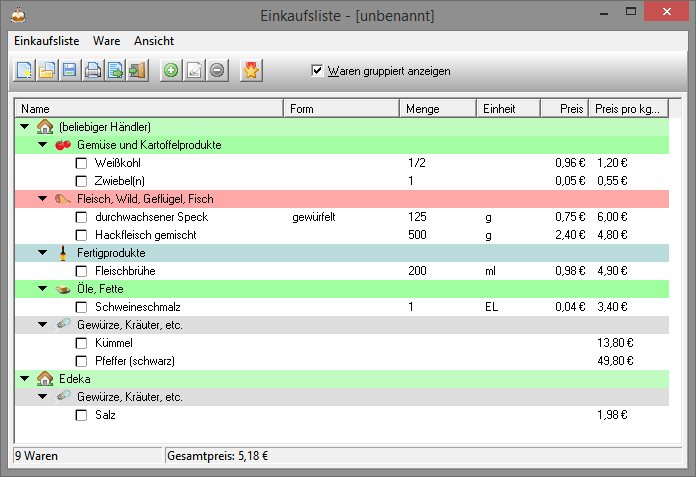Click the new shopping list icon
Image resolution: width=696 pixels, height=477 pixels.
coord(23,70)
